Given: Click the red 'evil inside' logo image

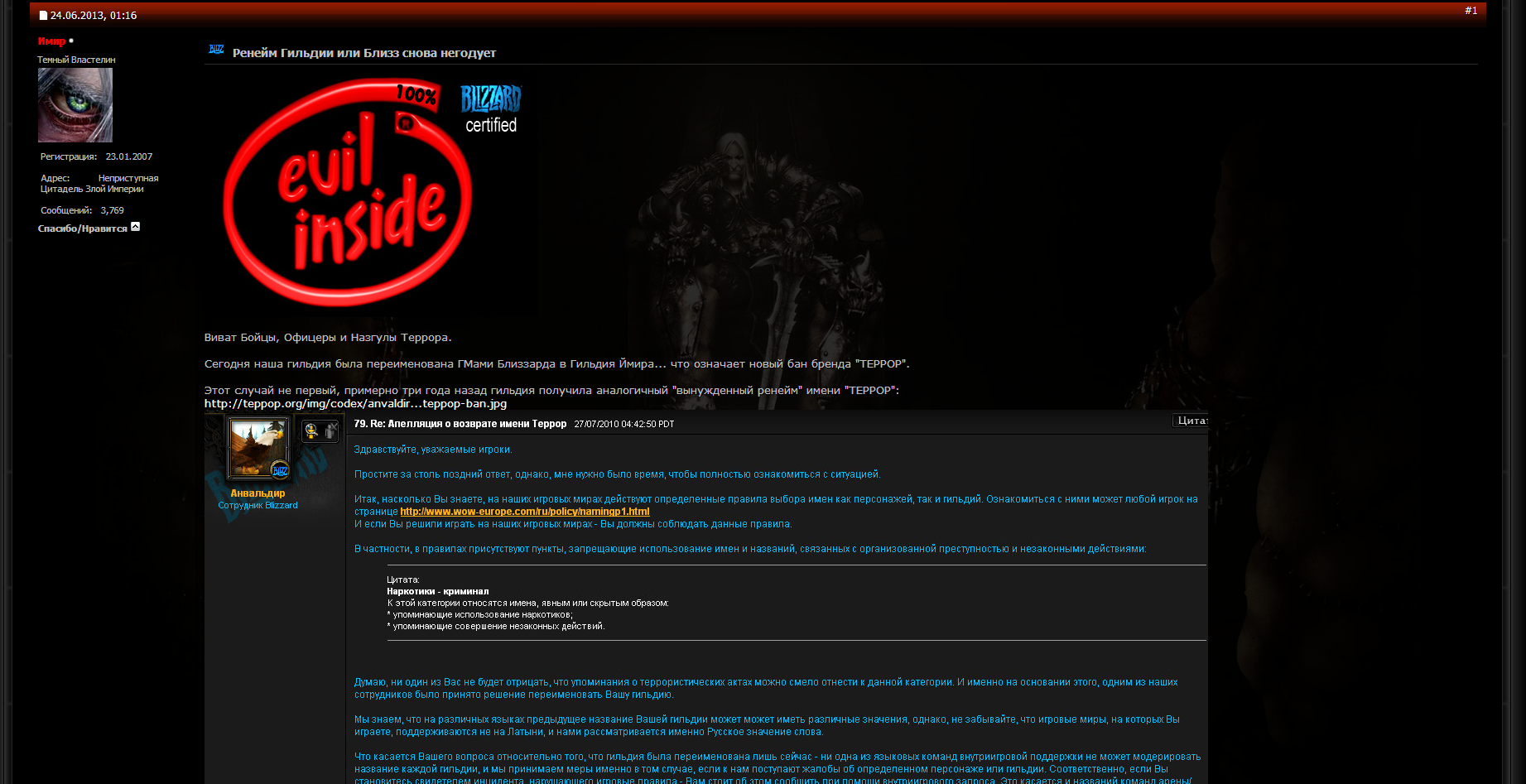Looking at the screenshot, I should click(347, 192).
